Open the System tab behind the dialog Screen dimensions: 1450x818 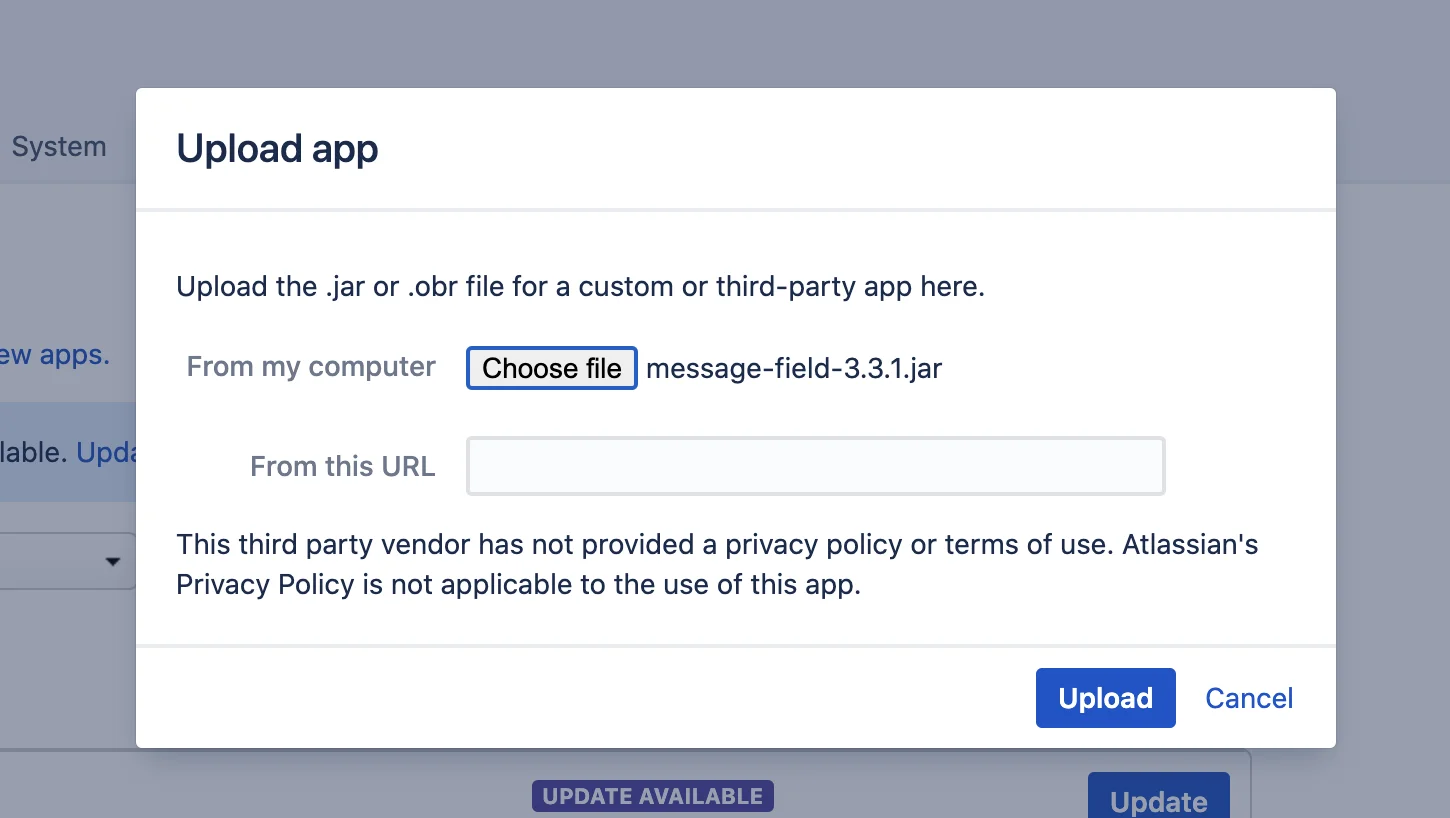58,146
